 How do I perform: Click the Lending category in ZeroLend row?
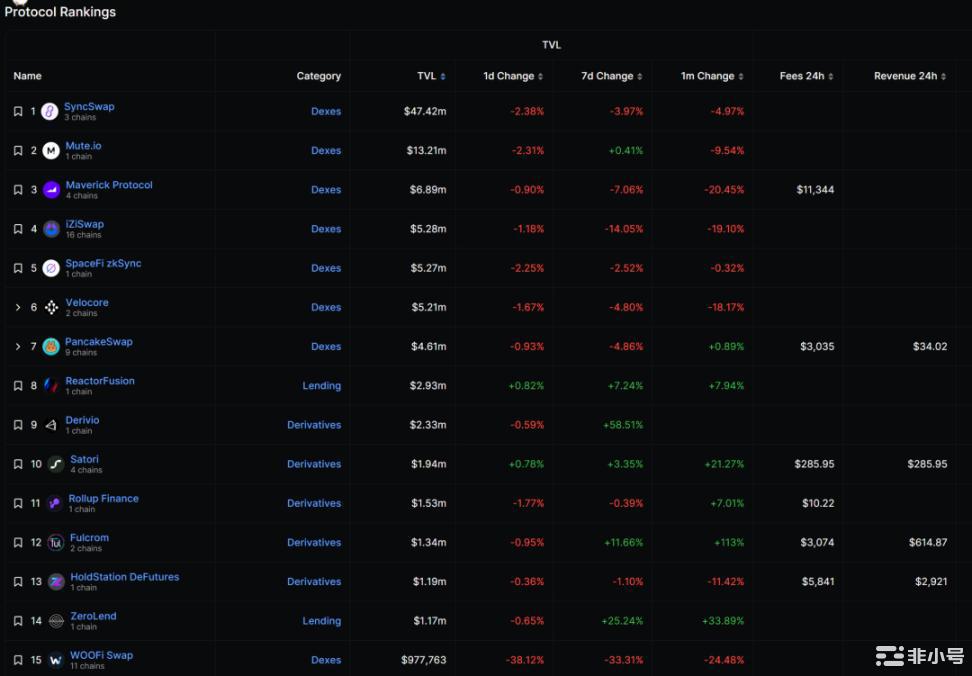point(322,621)
